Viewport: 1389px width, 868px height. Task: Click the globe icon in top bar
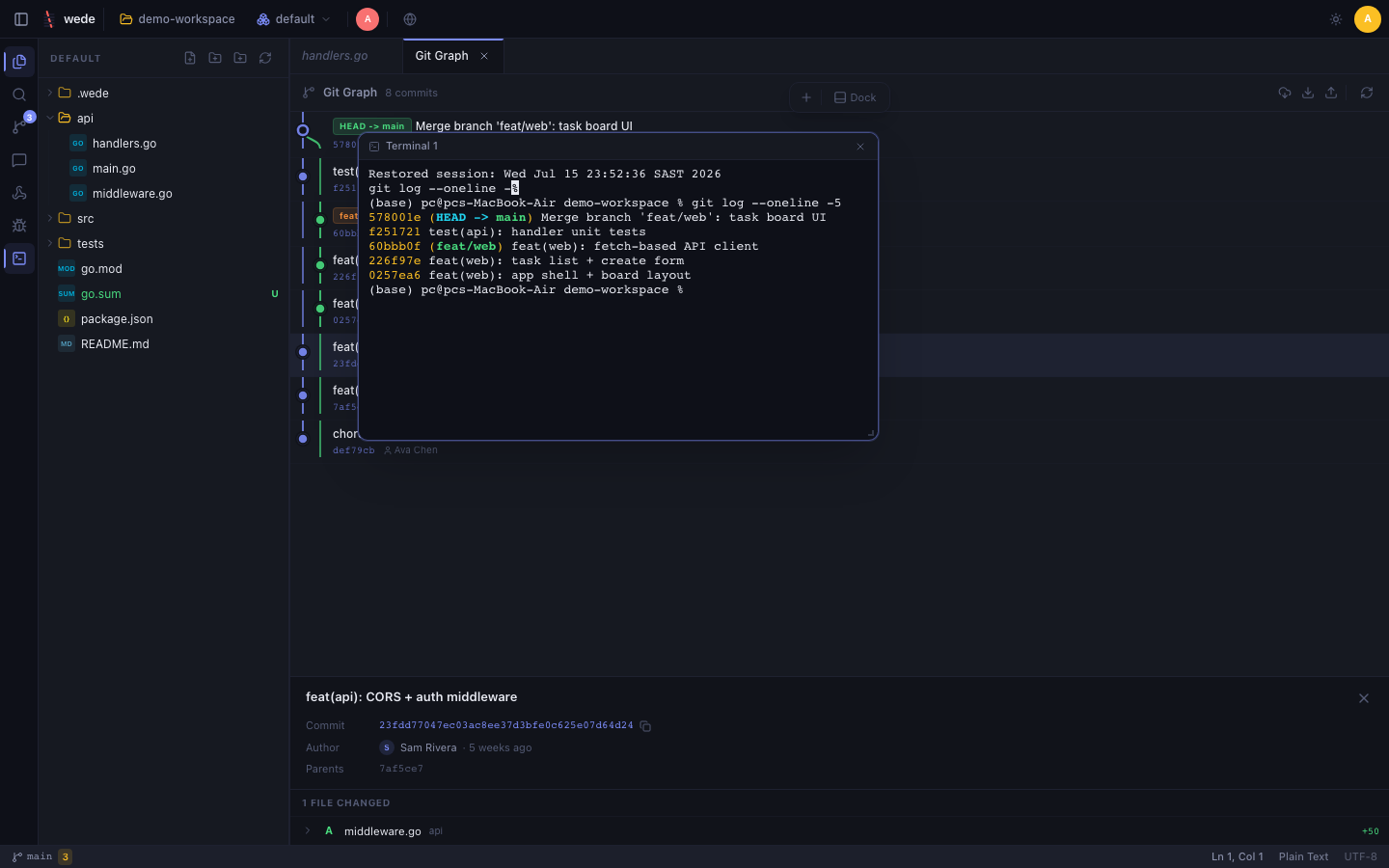click(410, 19)
